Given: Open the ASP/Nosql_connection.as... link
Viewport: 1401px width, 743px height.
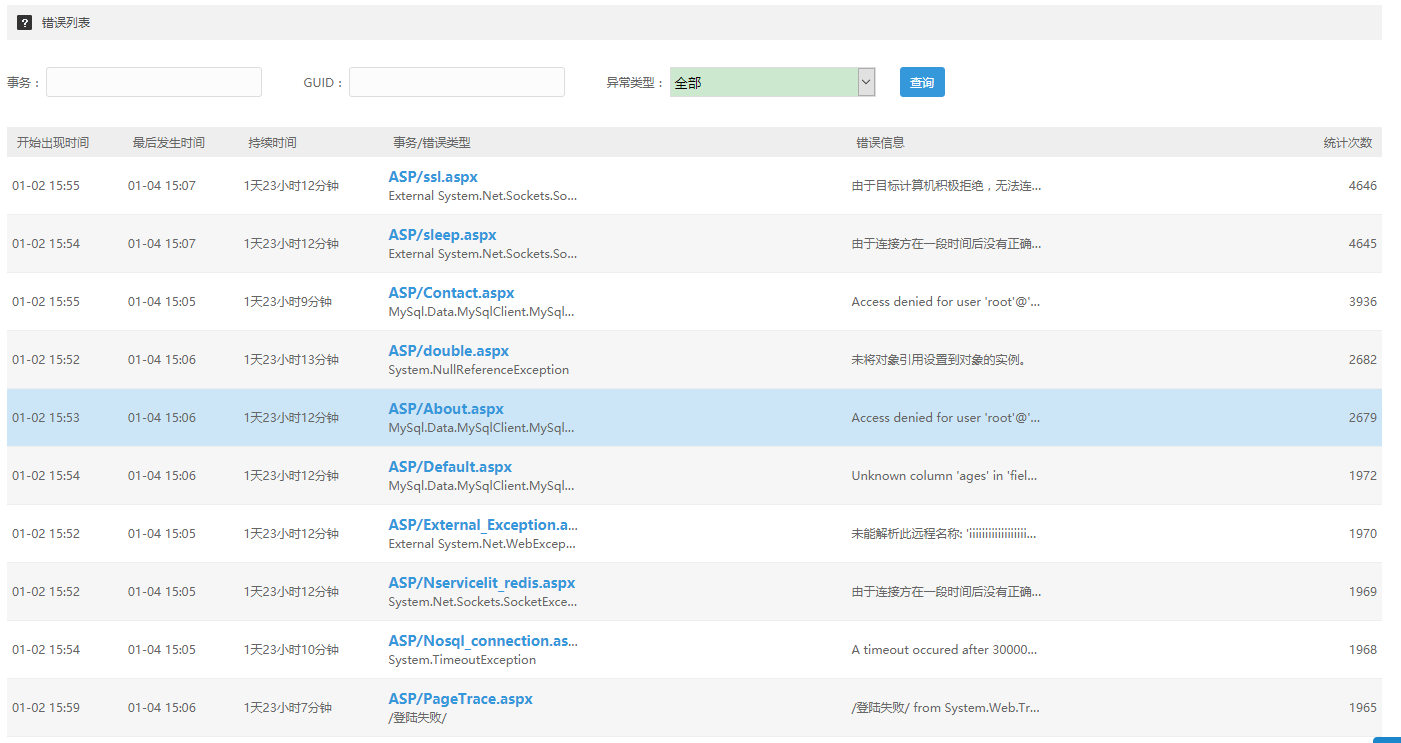Looking at the screenshot, I should coord(483,641).
